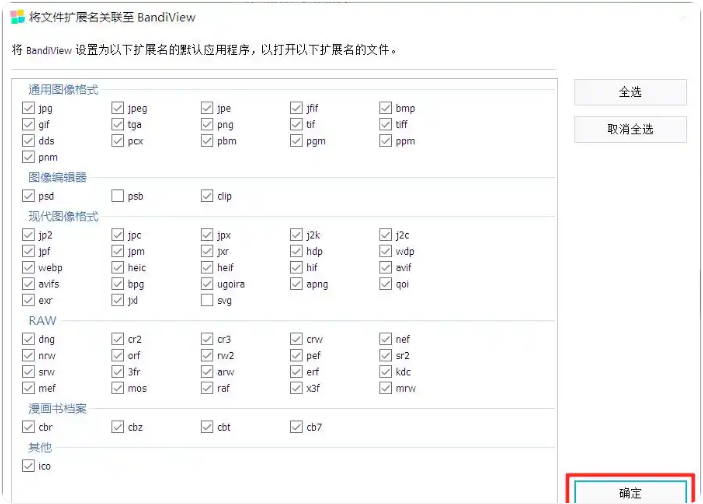
Task: Toggle the x3f checkbox
Action: tap(296, 388)
